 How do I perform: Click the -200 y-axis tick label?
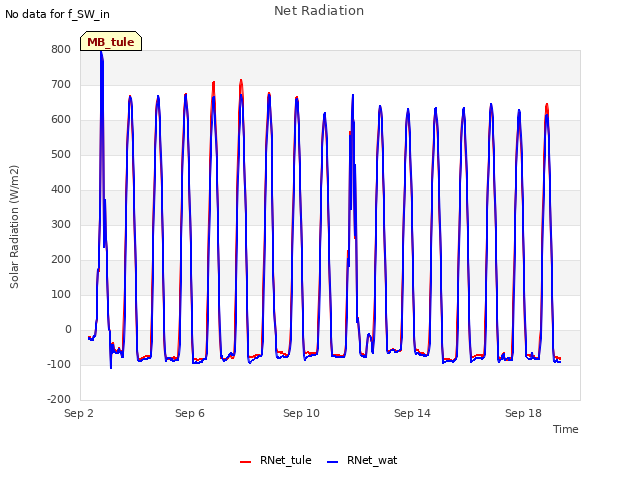coord(59,400)
